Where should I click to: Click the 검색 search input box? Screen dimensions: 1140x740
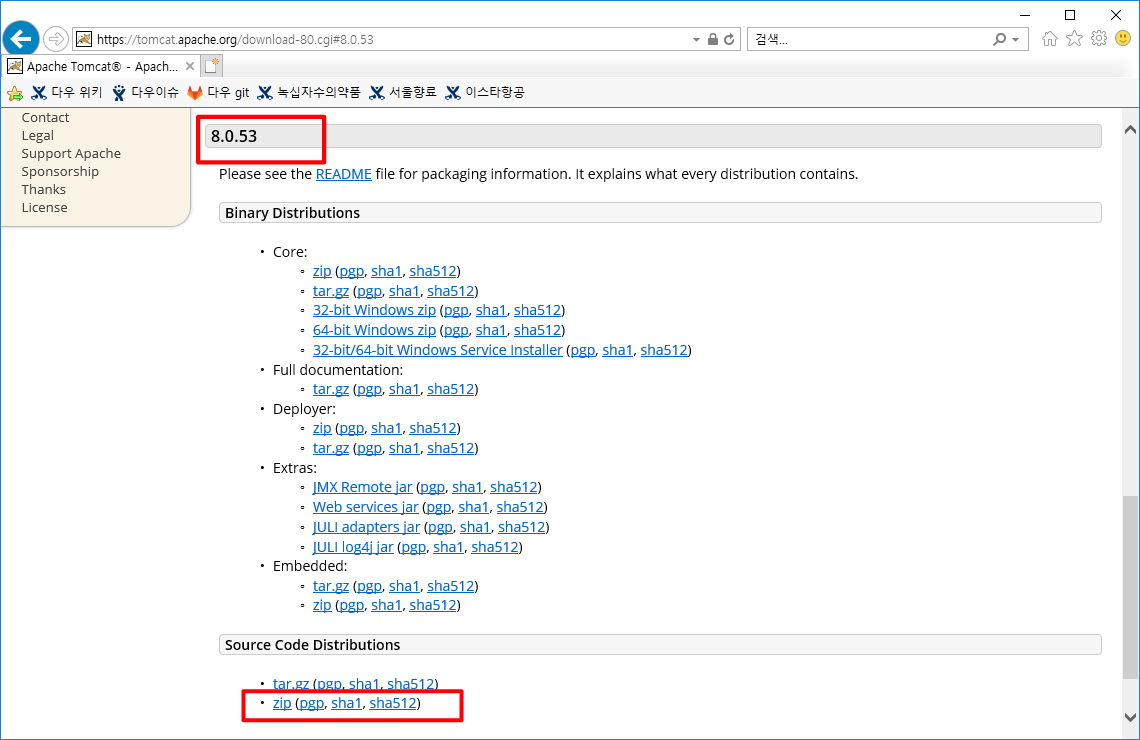click(871, 39)
